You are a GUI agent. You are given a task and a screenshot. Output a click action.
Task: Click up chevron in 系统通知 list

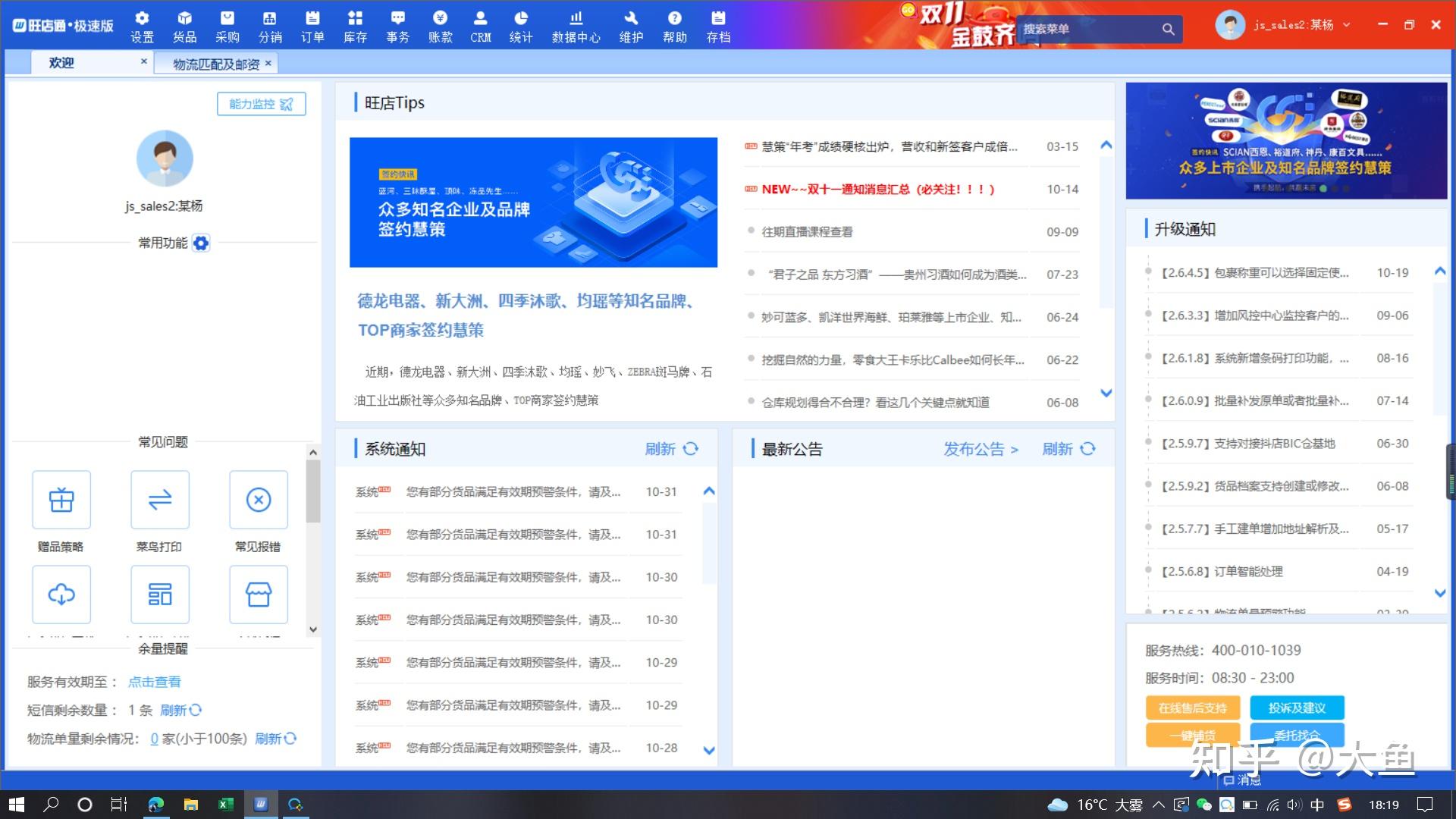point(709,491)
